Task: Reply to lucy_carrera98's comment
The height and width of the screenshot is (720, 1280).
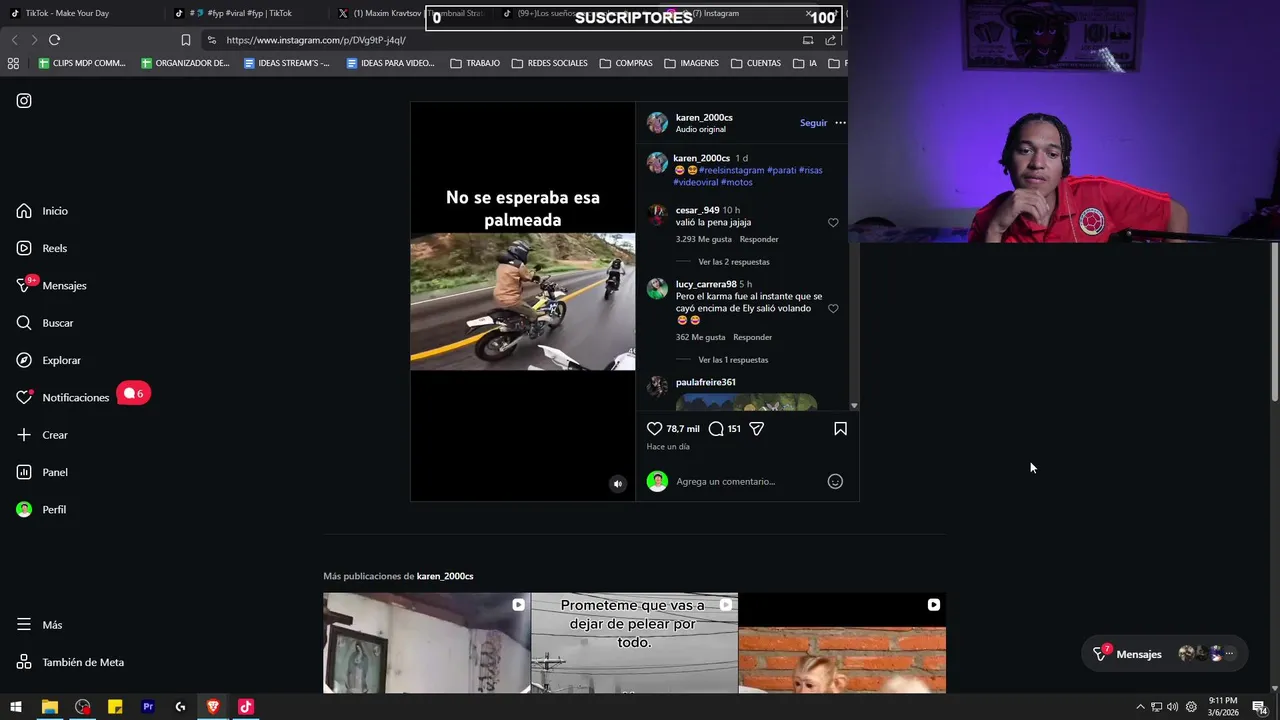Action: 752,337
